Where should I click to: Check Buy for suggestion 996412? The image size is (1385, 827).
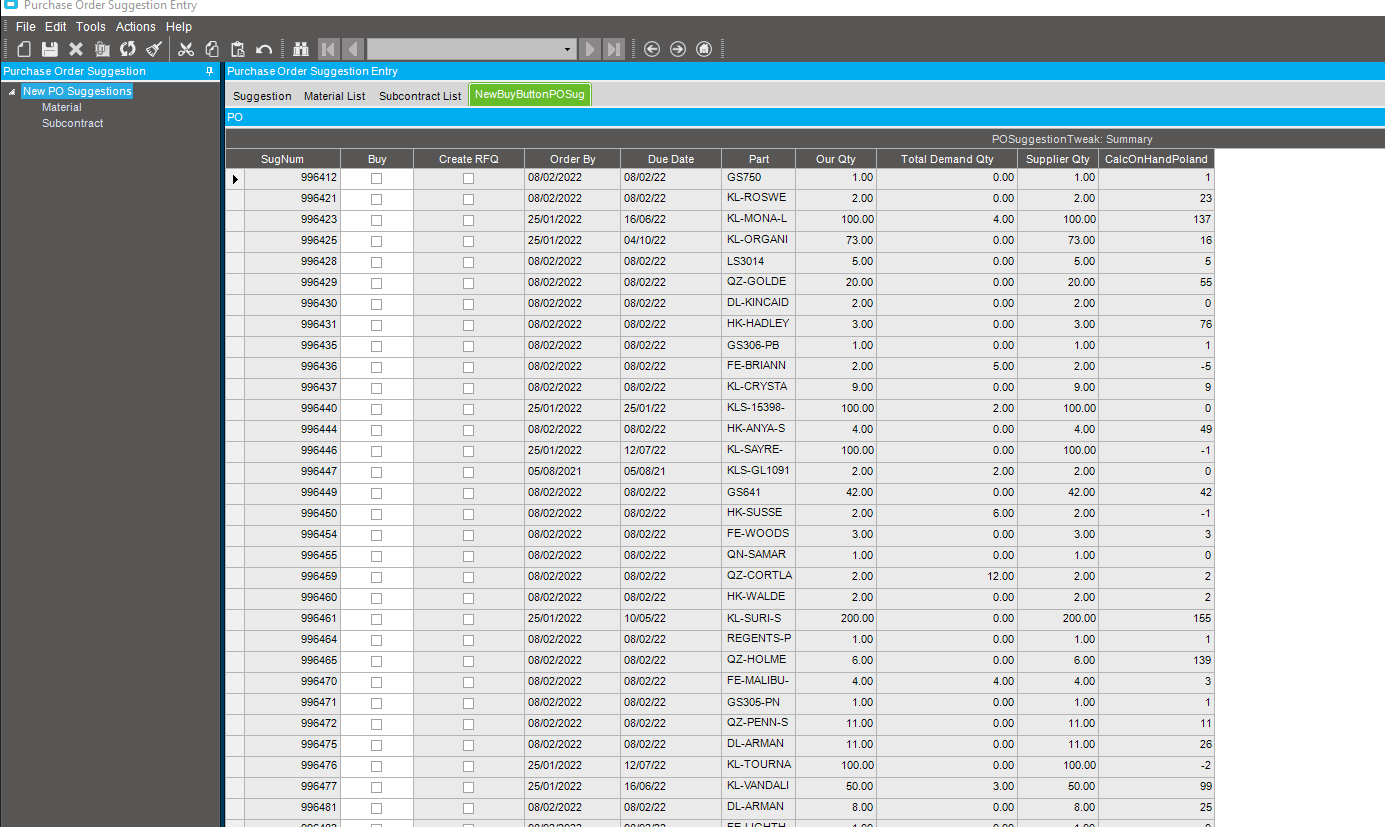pos(376,178)
